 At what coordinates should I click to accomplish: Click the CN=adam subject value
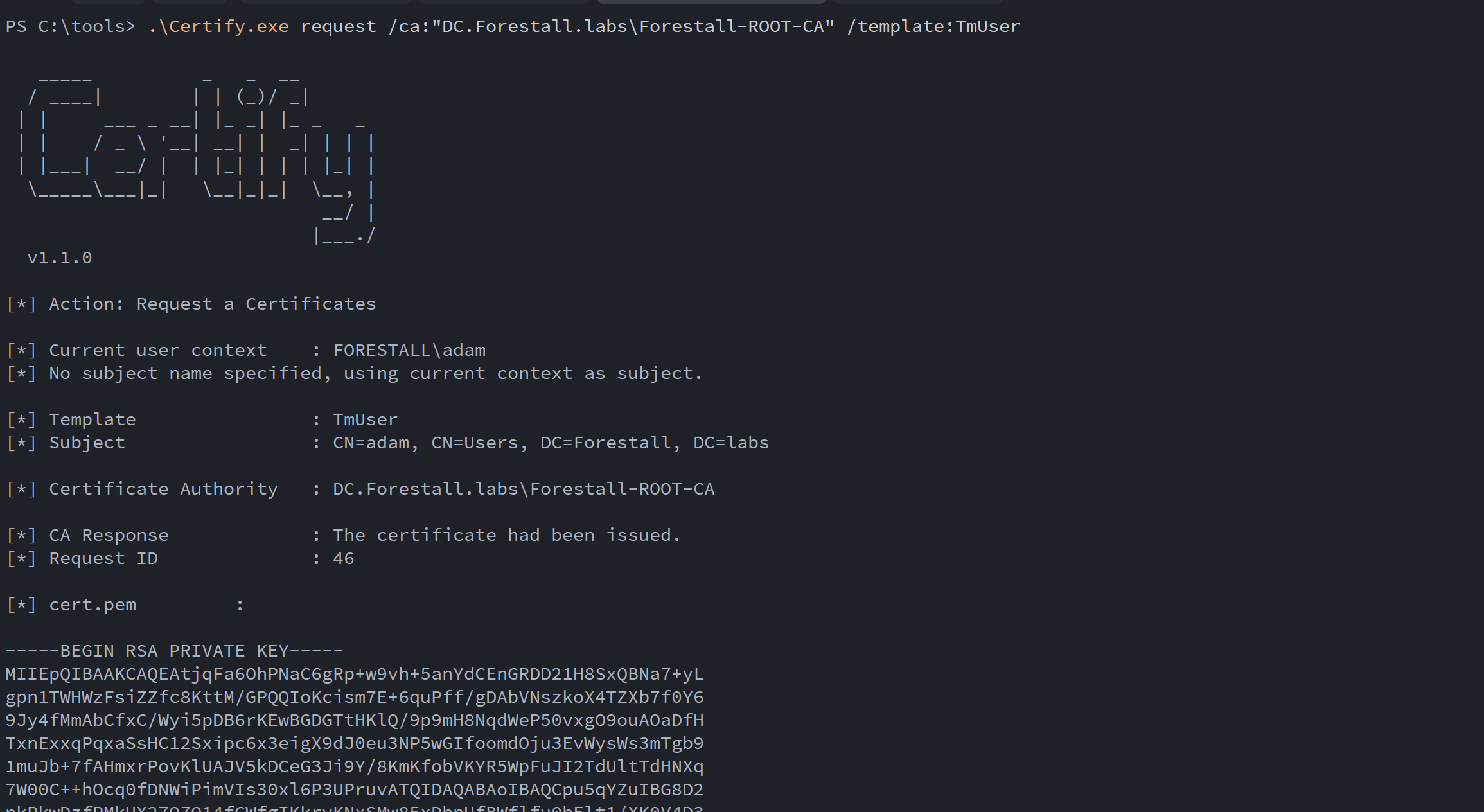click(551, 443)
